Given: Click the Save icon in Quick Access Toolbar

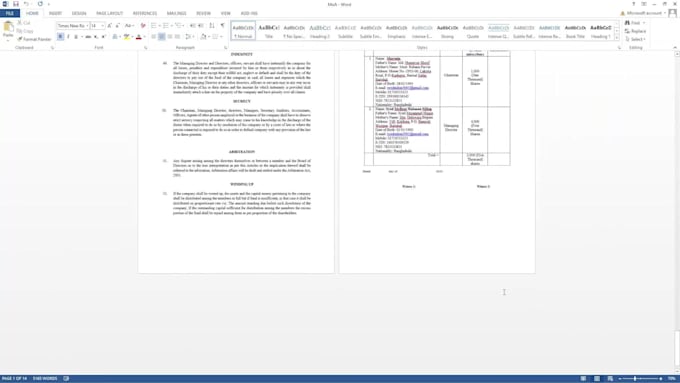Looking at the screenshot, I should point(16,4).
